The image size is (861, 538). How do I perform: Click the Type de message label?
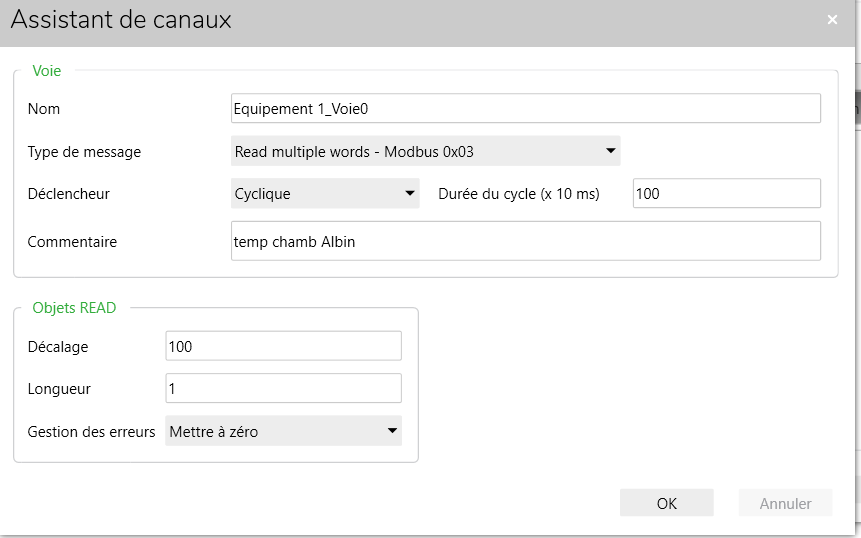(x=84, y=153)
